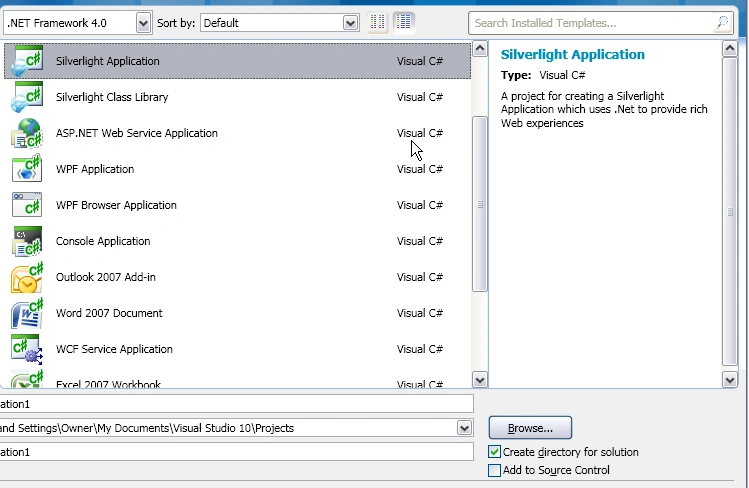Viewport: 749px width, 488px height.
Task: Click the search magnifier icon
Action: (x=722, y=22)
